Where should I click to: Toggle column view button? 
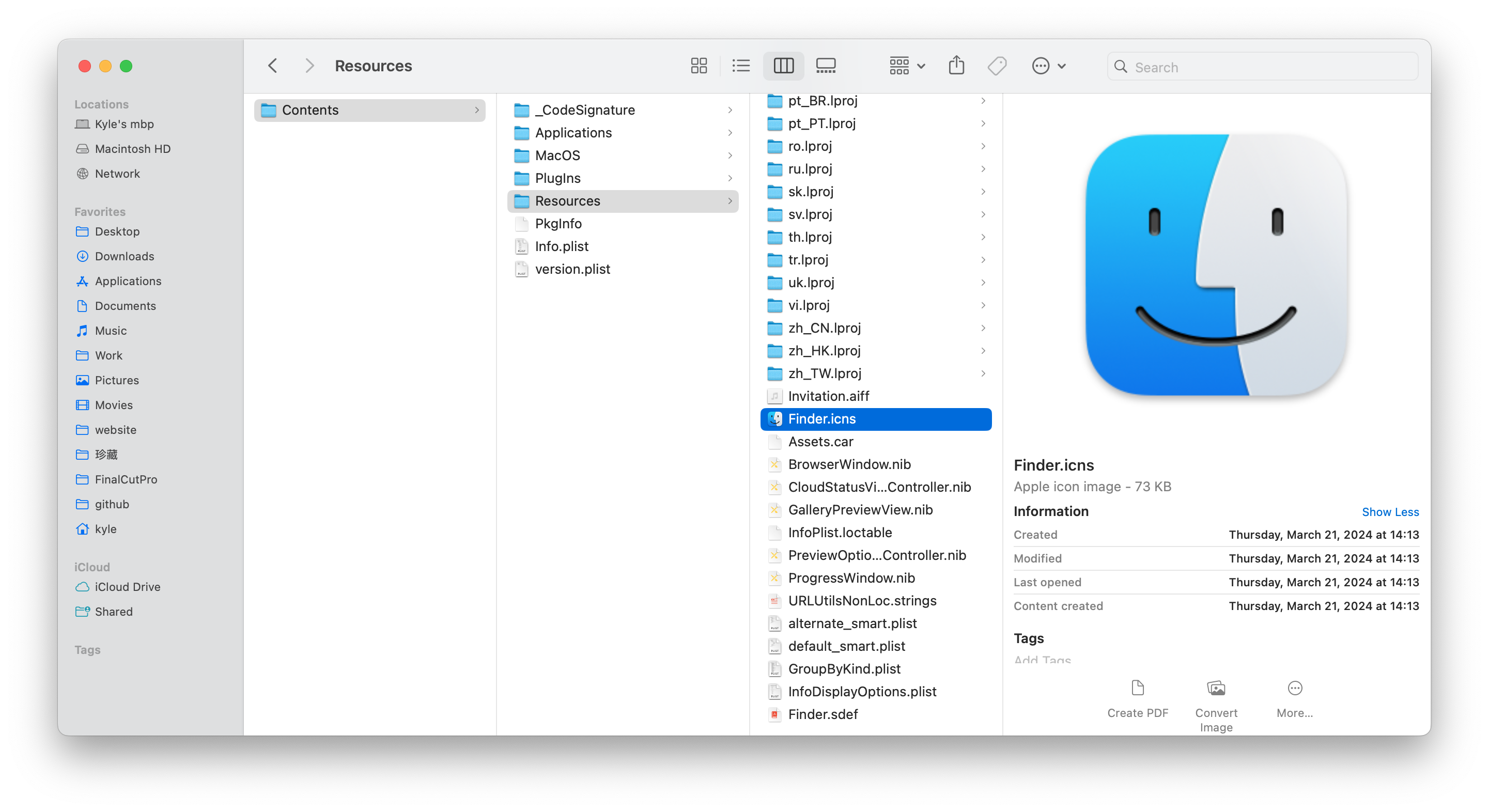tap(783, 66)
